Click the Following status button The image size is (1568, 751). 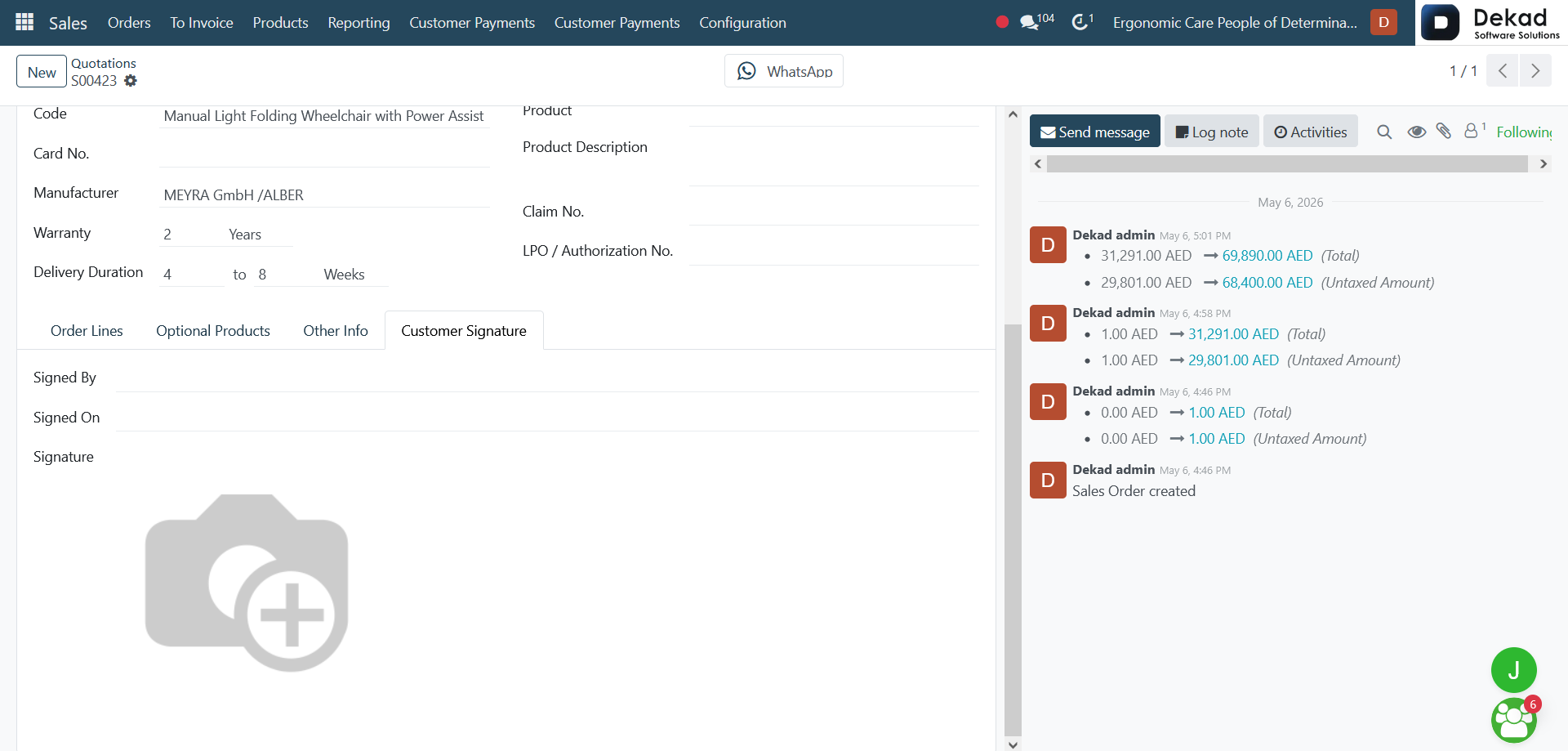(1524, 132)
